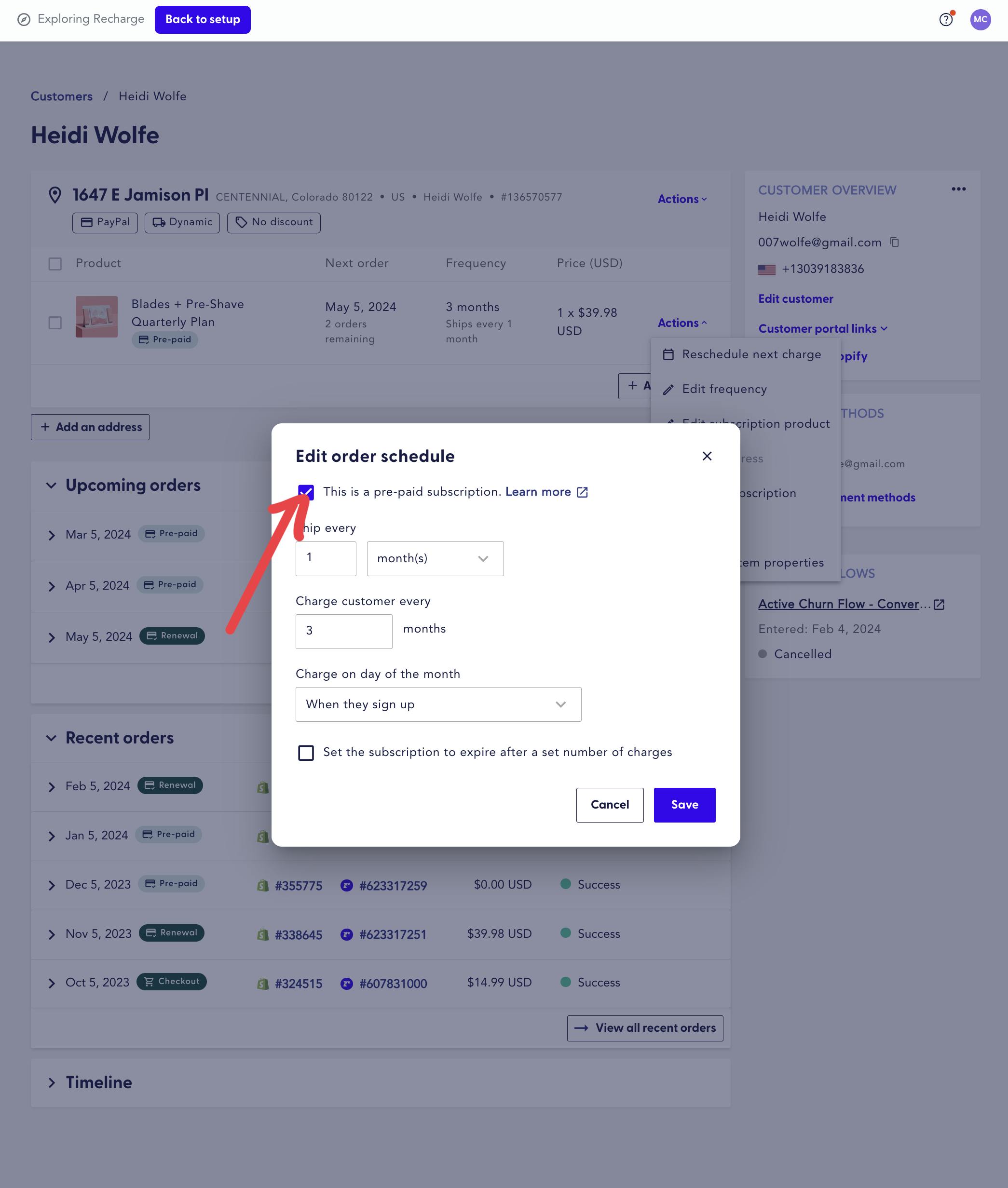Toggle 'Set subscription to expire' checkbox
Screen dimensions: 1008x1188
click(306, 752)
